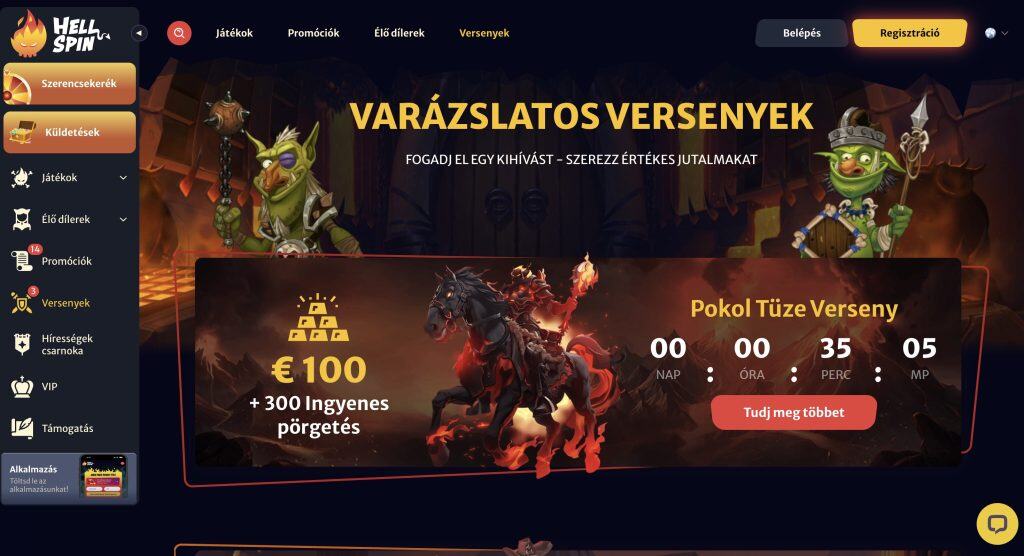Click the Versenyek trophy icon in sidebar
The image size is (1024, 556).
click(22, 303)
